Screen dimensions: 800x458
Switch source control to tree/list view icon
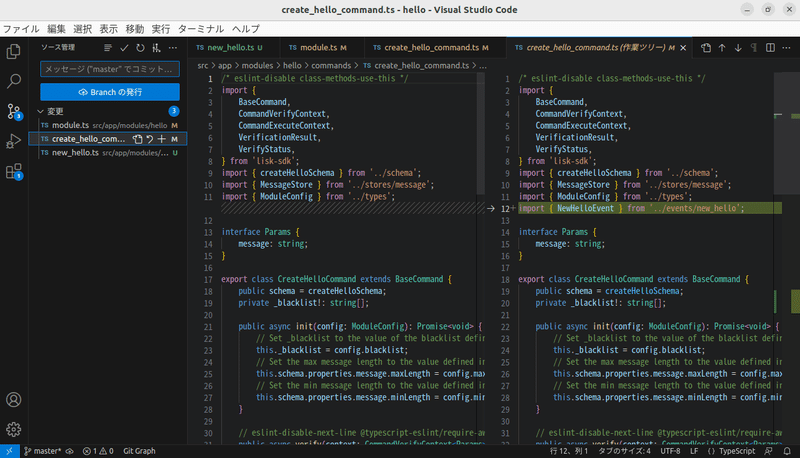[108, 47]
